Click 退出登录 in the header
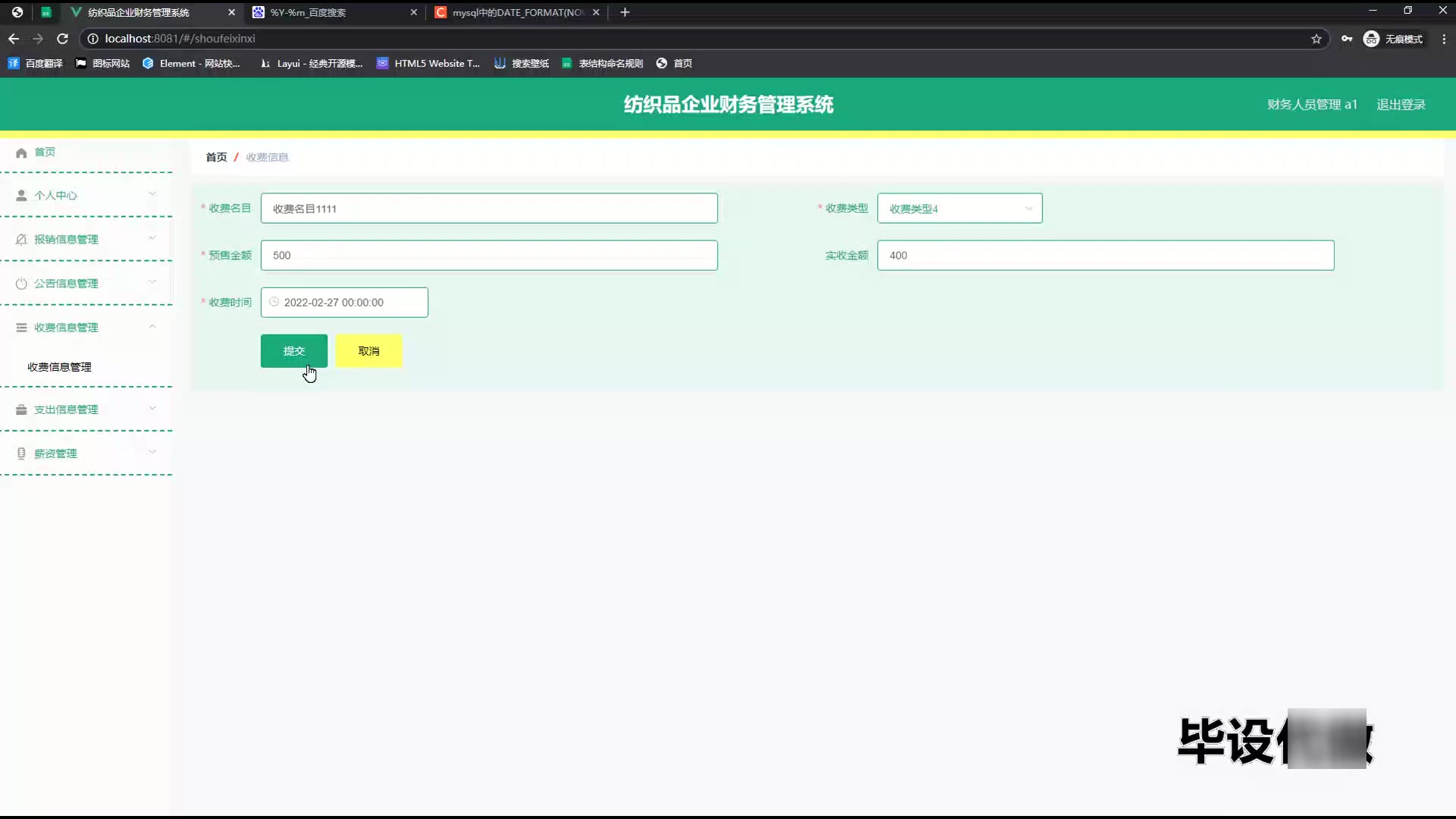 1401,105
